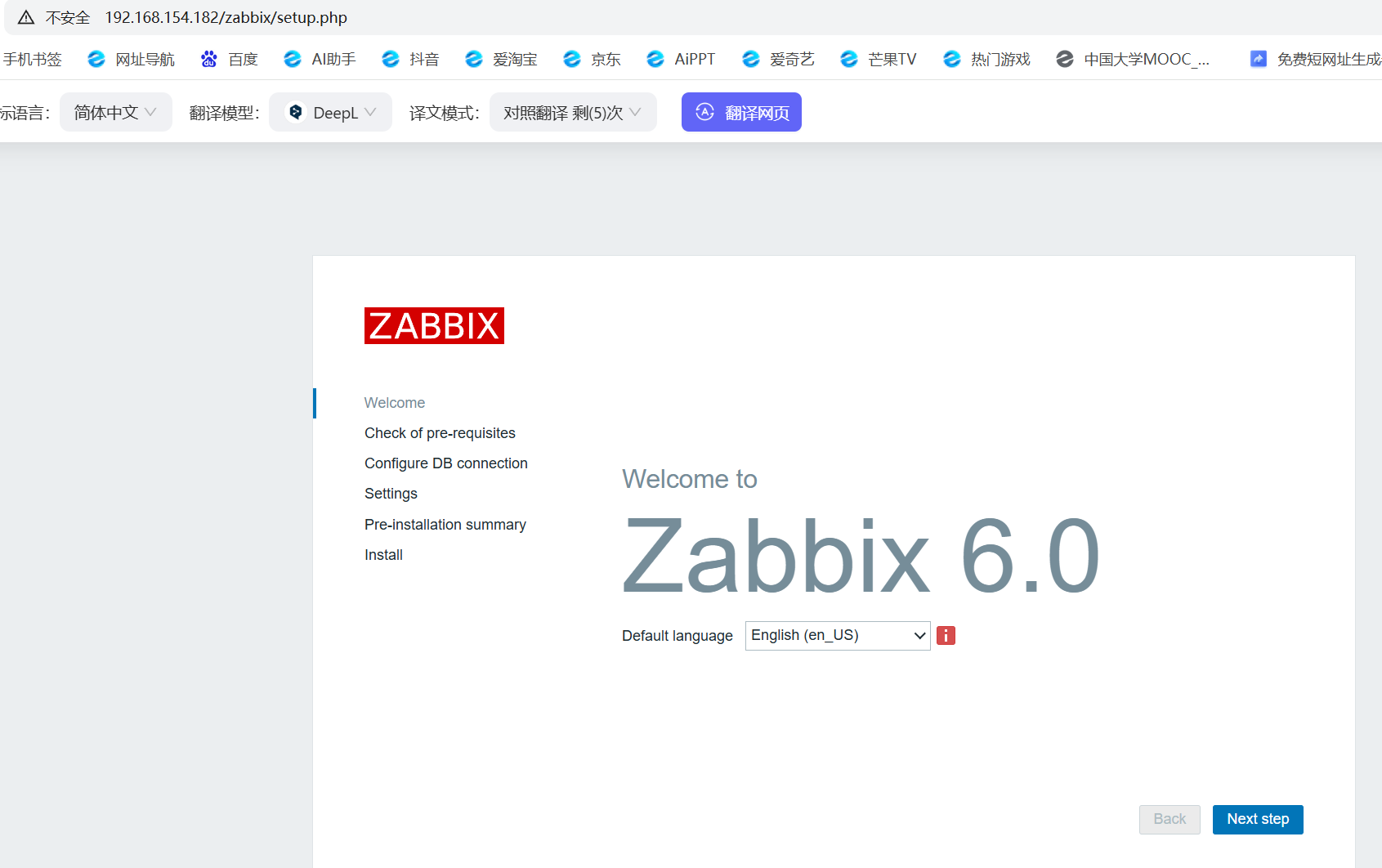
Task: Click the Next step button
Action: click(x=1258, y=820)
